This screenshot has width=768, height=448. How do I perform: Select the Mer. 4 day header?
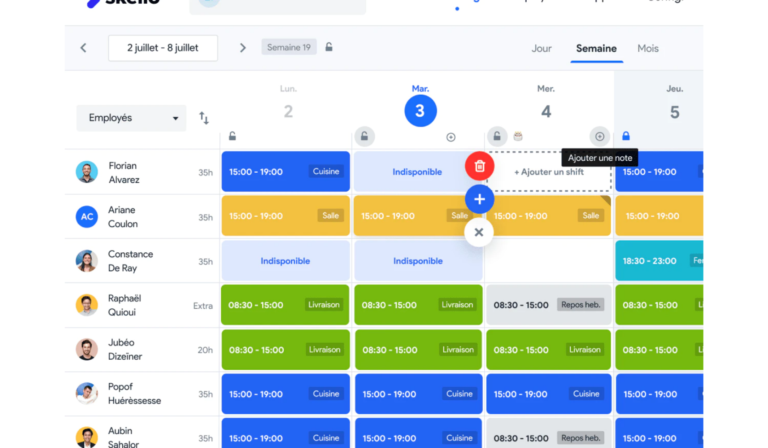click(x=546, y=103)
